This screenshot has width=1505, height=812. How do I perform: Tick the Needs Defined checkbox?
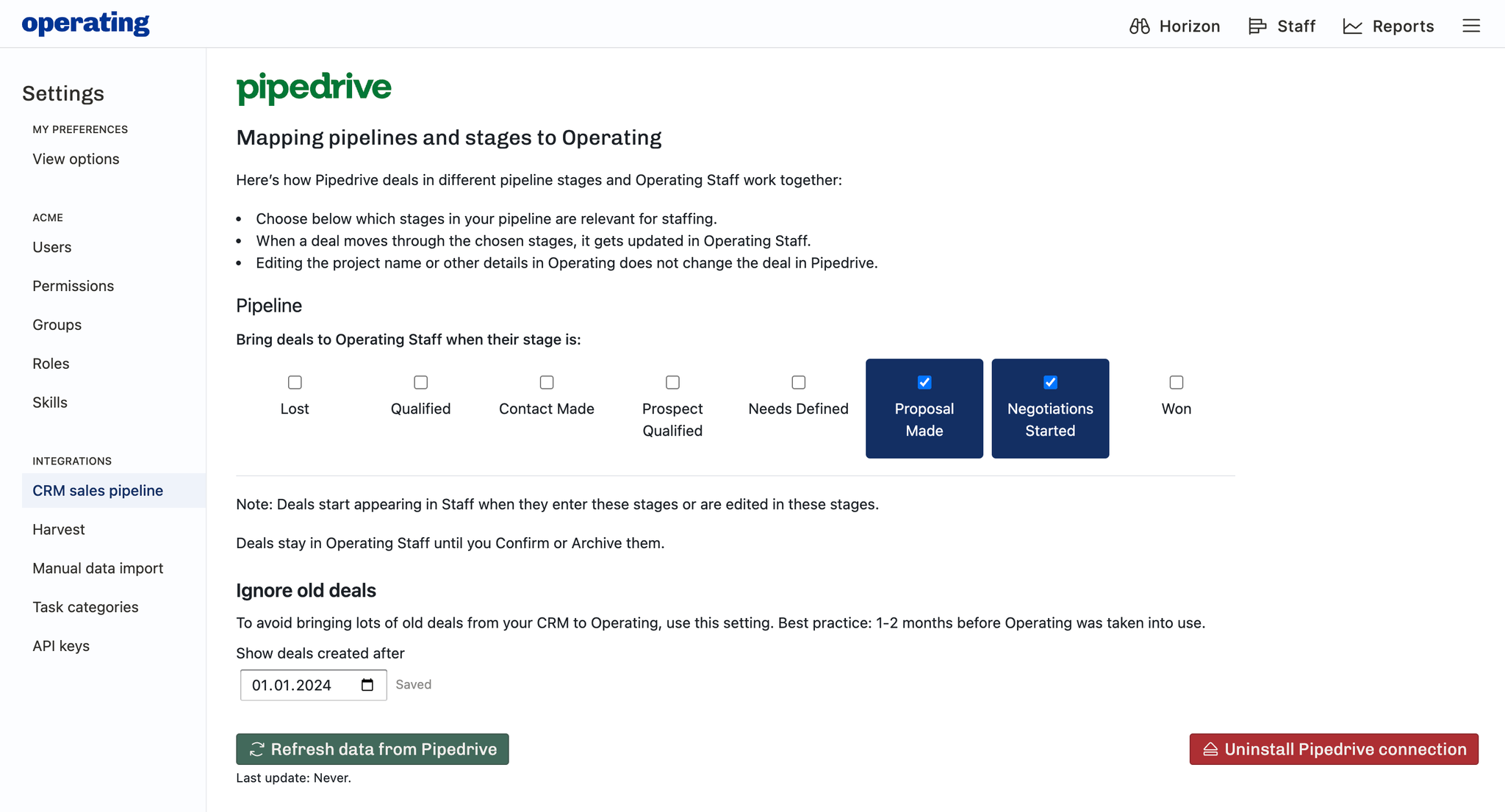tap(798, 382)
